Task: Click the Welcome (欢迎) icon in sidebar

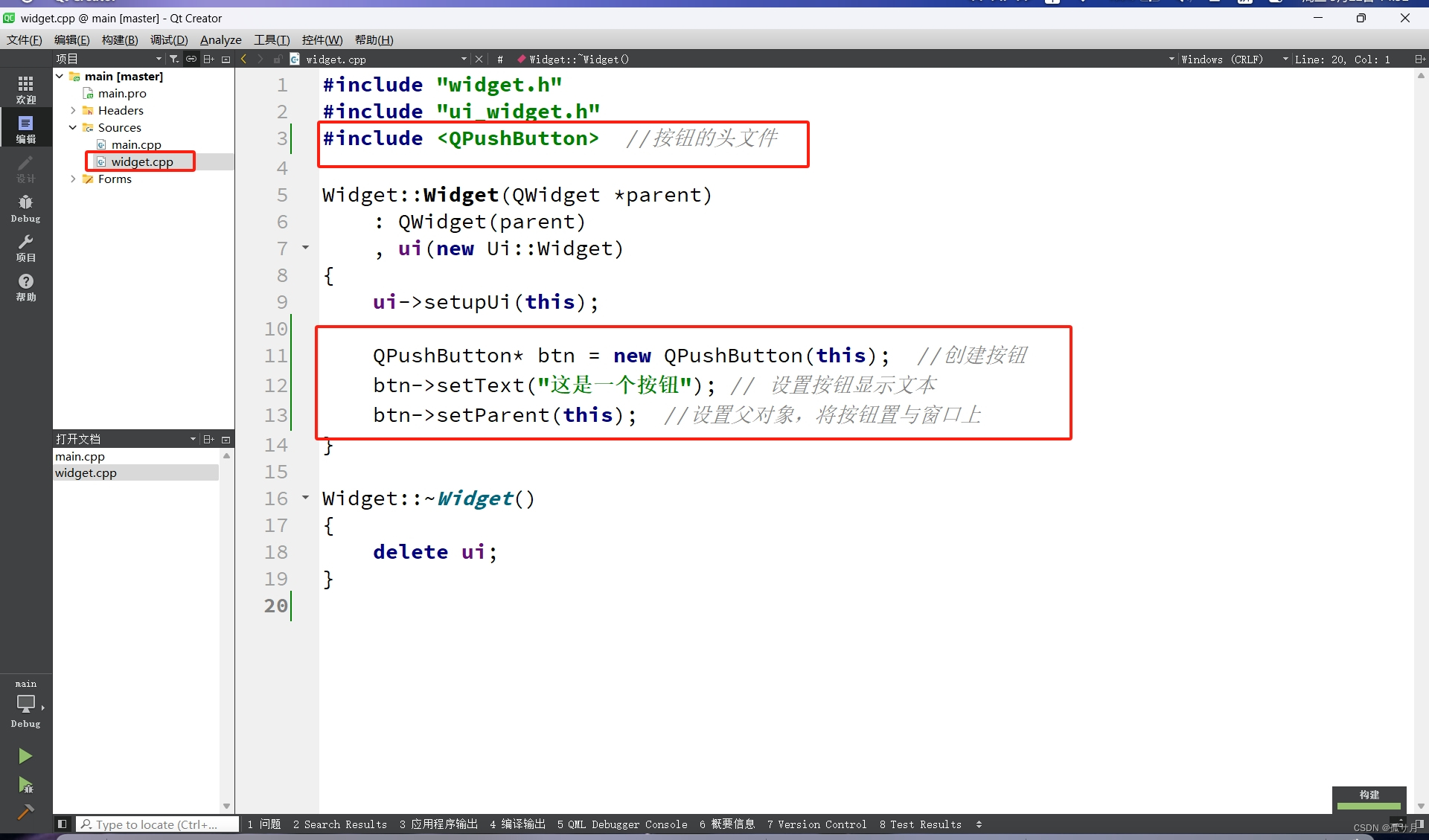Action: [x=25, y=88]
